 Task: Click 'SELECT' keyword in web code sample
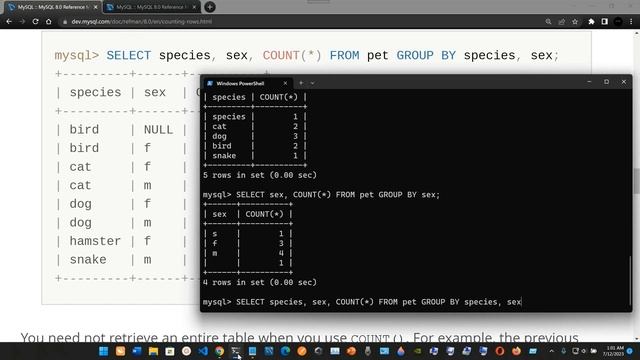coord(129,55)
